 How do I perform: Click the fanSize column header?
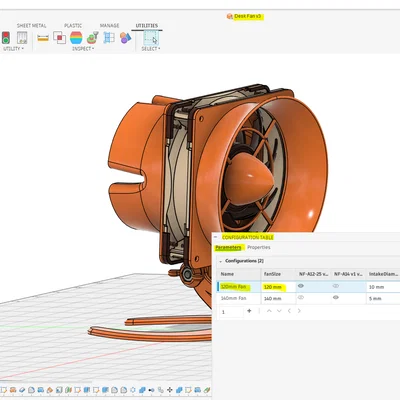pos(278,274)
